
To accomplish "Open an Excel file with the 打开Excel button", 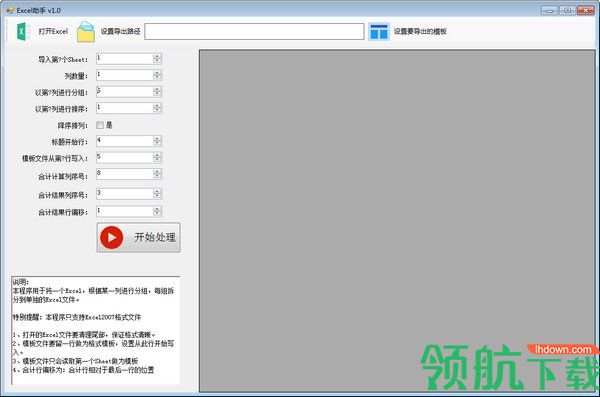I will coord(42,31).
